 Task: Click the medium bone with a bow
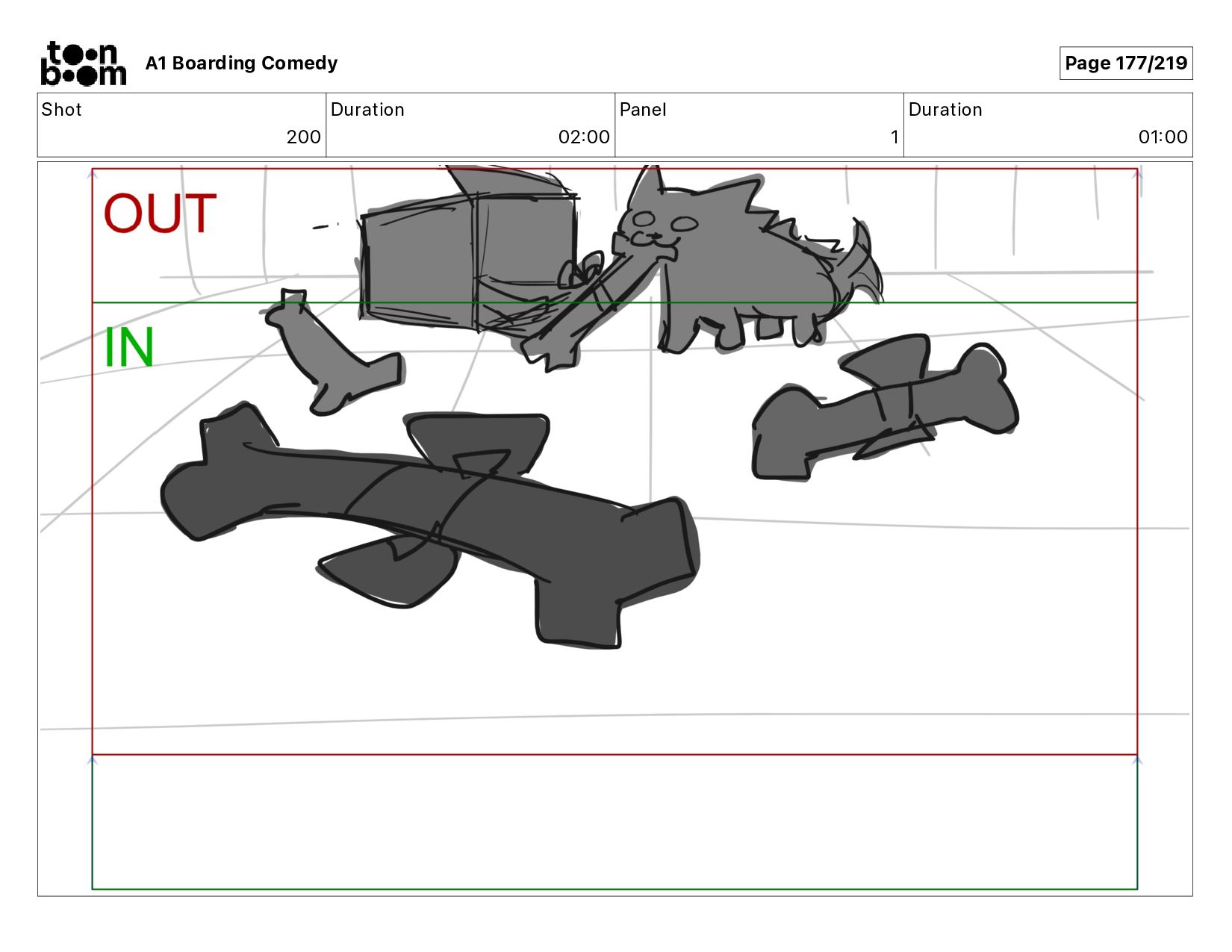click(x=885, y=407)
